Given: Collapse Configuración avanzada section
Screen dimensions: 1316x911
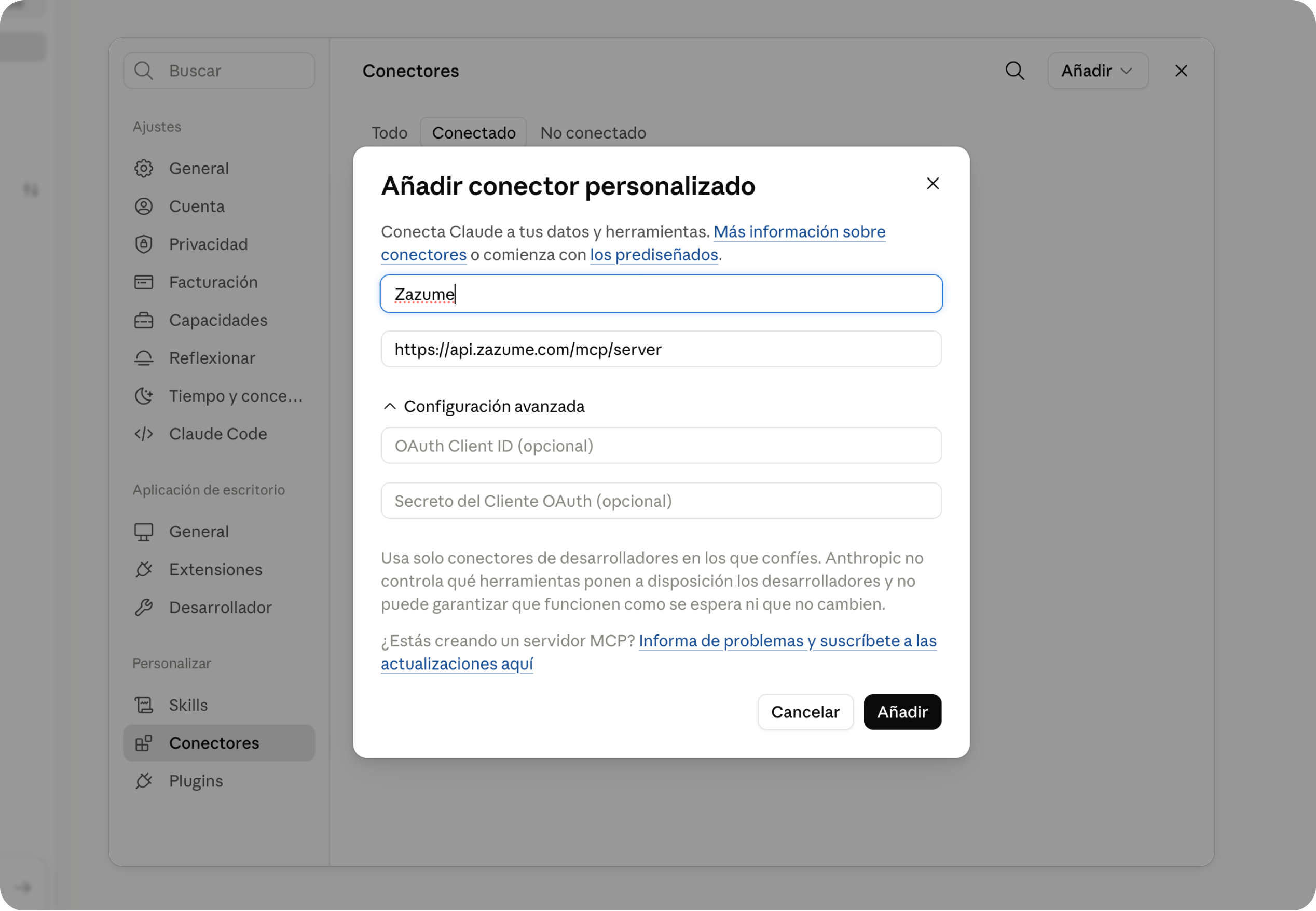Looking at the screenshot, I should pyautogui.click(x=483, y=406).
